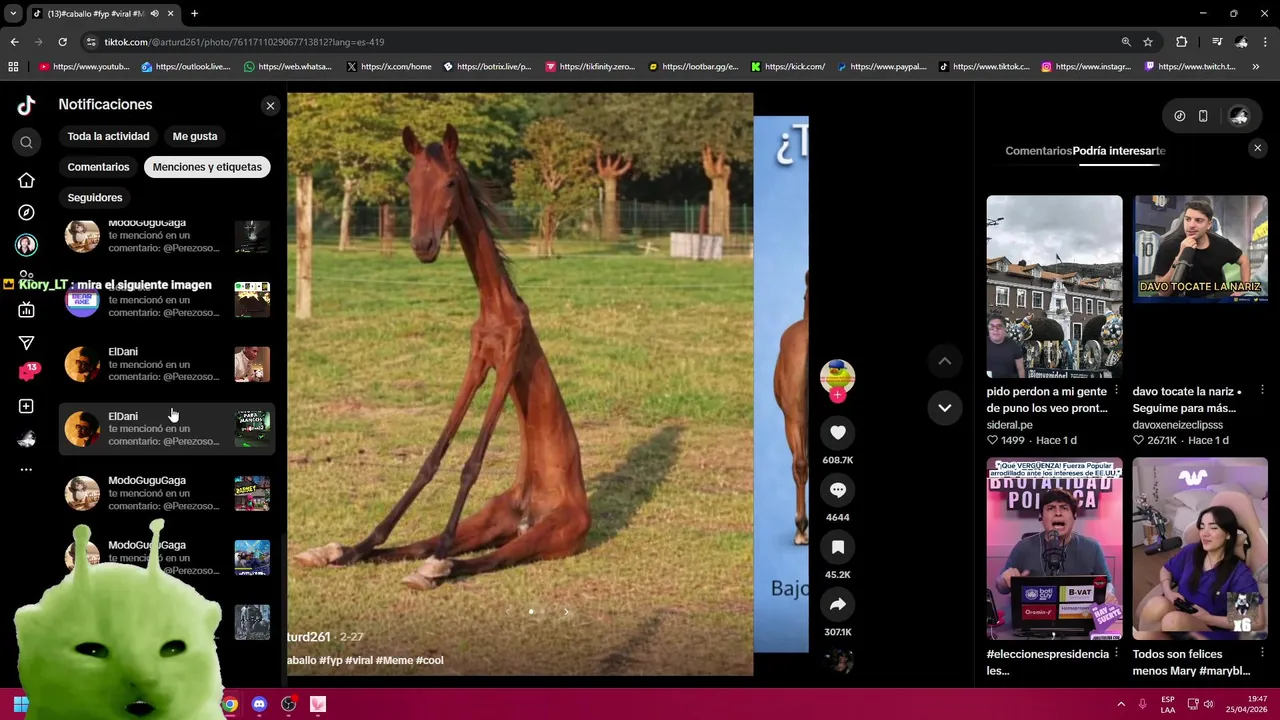Open the Twitch bookmark
Viewport: 1280px width, 720px height.
[x=1190, y=67]
